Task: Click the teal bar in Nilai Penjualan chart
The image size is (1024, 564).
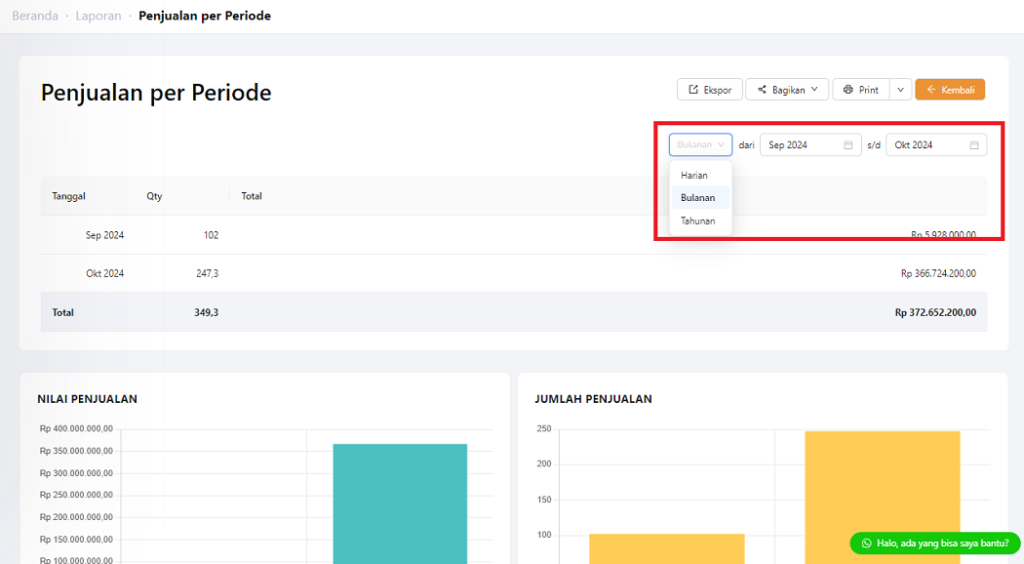Action: click(x=400, y=504)
